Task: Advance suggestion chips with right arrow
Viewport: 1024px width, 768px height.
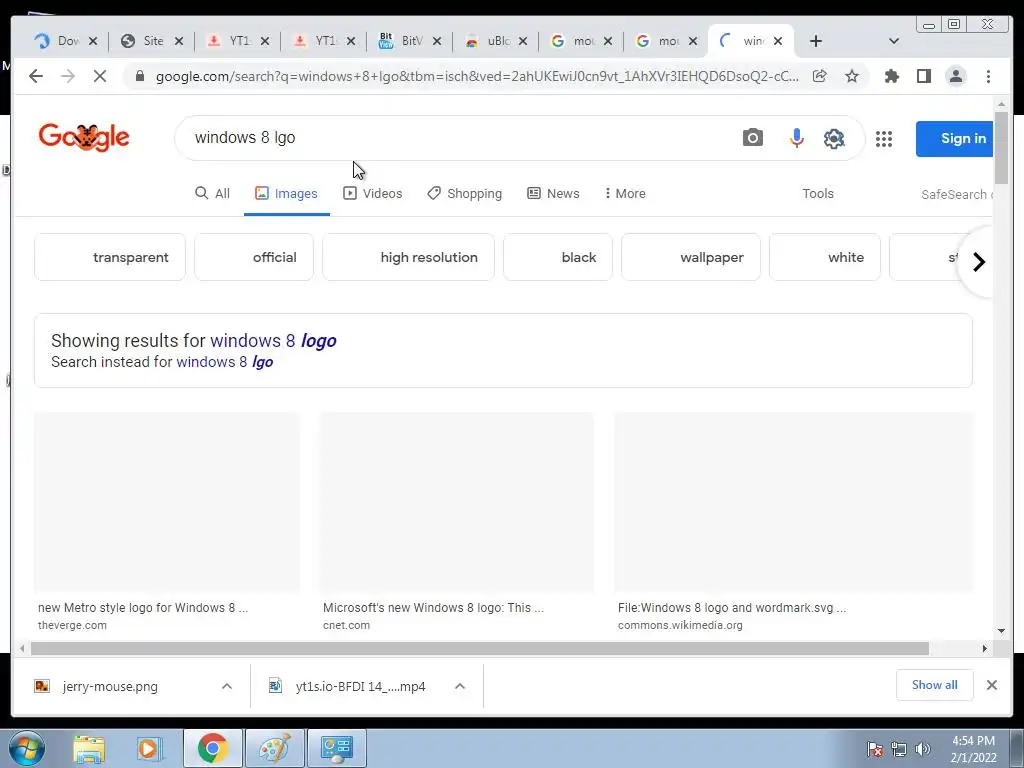Action: [978, 262]
